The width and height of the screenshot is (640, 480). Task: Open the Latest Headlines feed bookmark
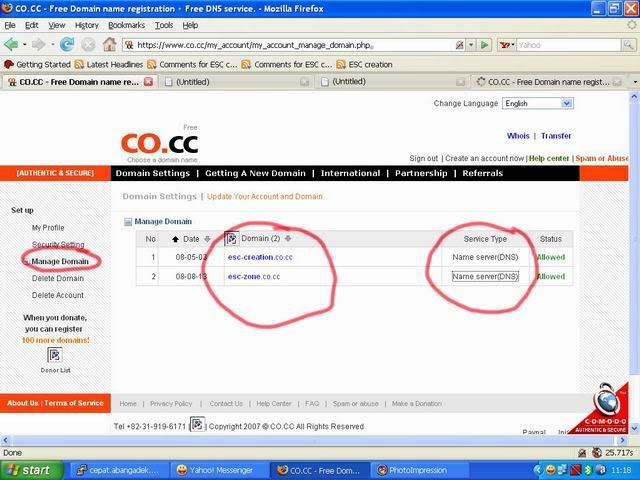click(x=109, y=64)
